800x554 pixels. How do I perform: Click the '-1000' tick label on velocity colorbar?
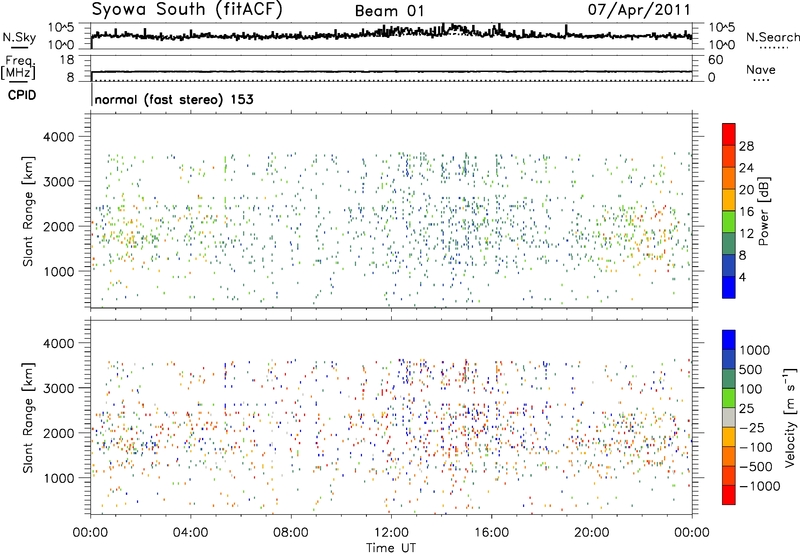point(760,486)
